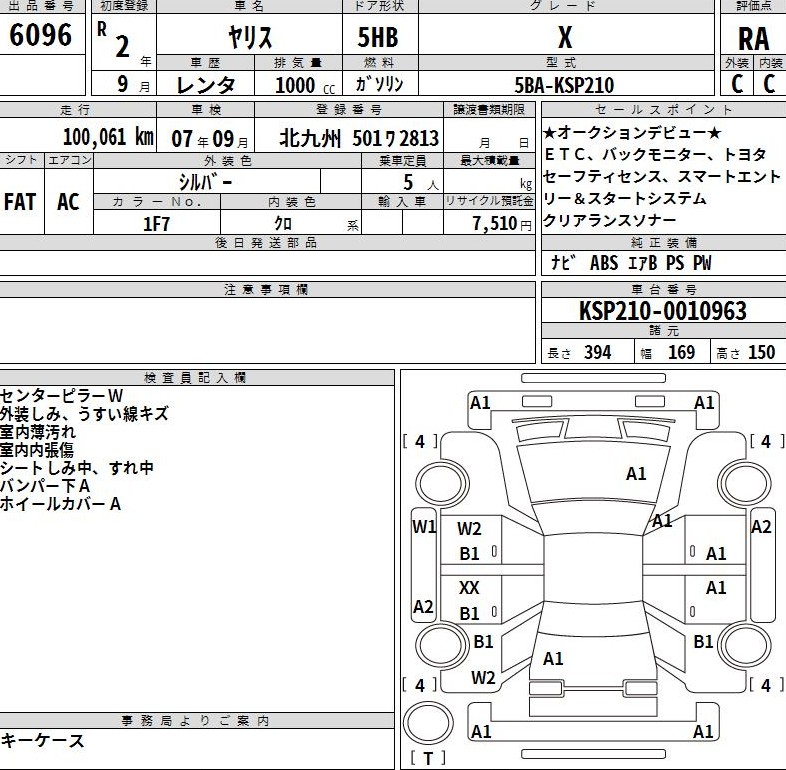Click the overall grade RA
The width and height of the screenshot is (786, 770).
coord(753,39)
